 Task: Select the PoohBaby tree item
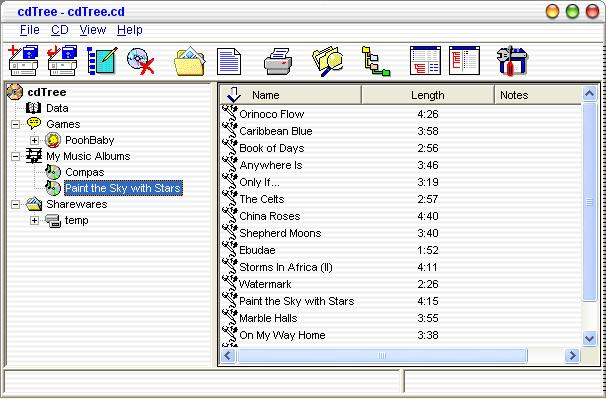coord(90,140)
